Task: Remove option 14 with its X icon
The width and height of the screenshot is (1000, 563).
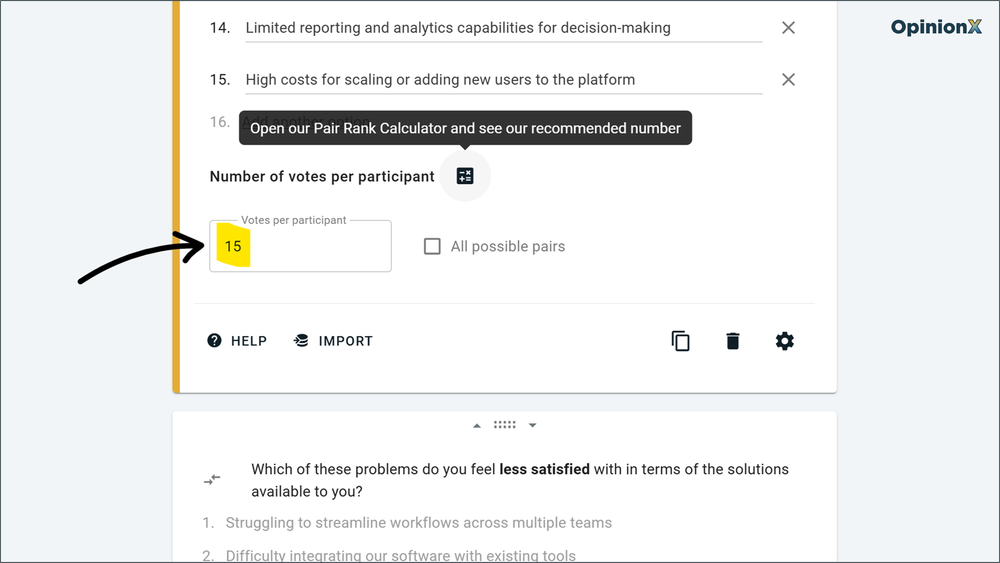Action: pos(788,28)
